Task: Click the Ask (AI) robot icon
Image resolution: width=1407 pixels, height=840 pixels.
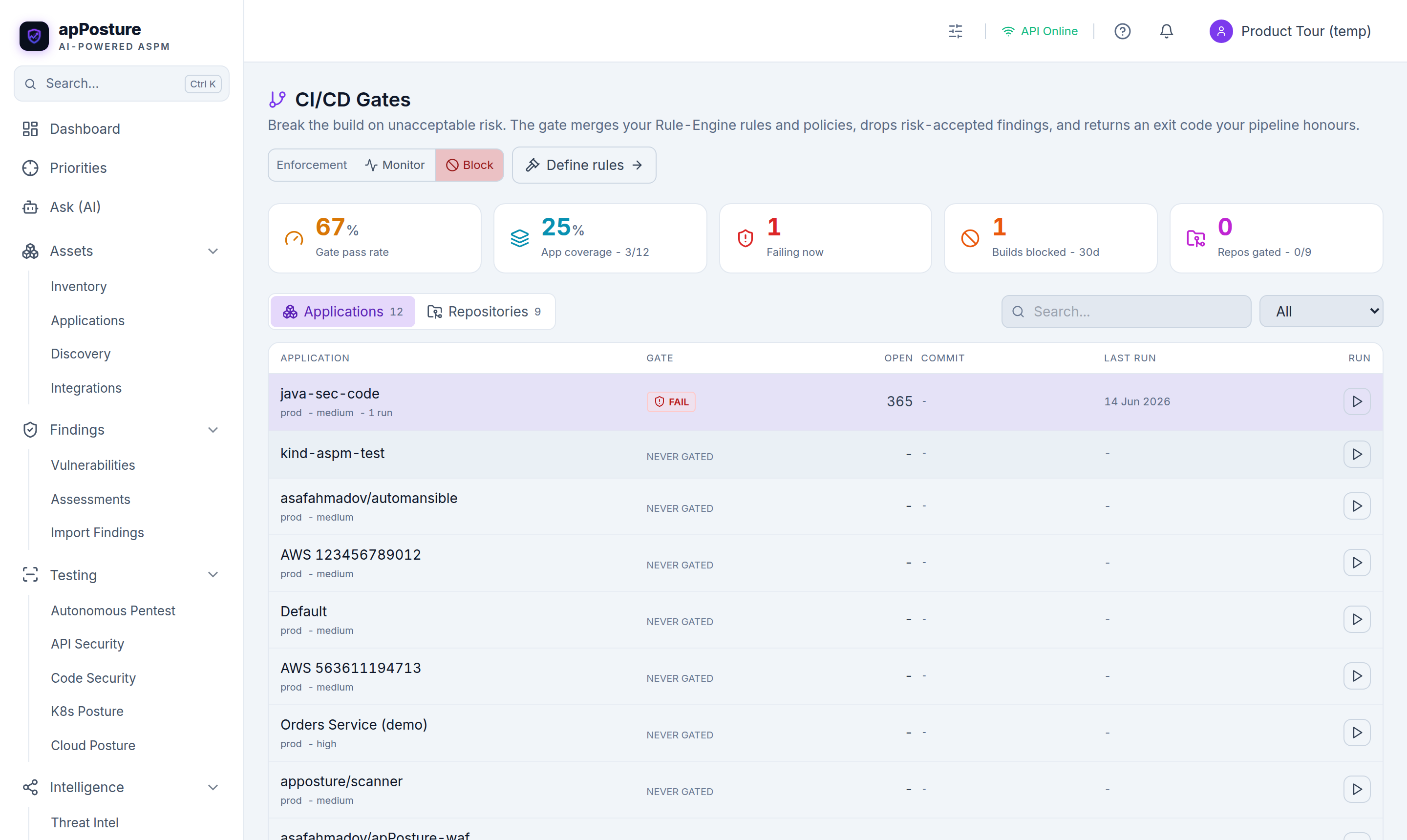Action: 30,207
